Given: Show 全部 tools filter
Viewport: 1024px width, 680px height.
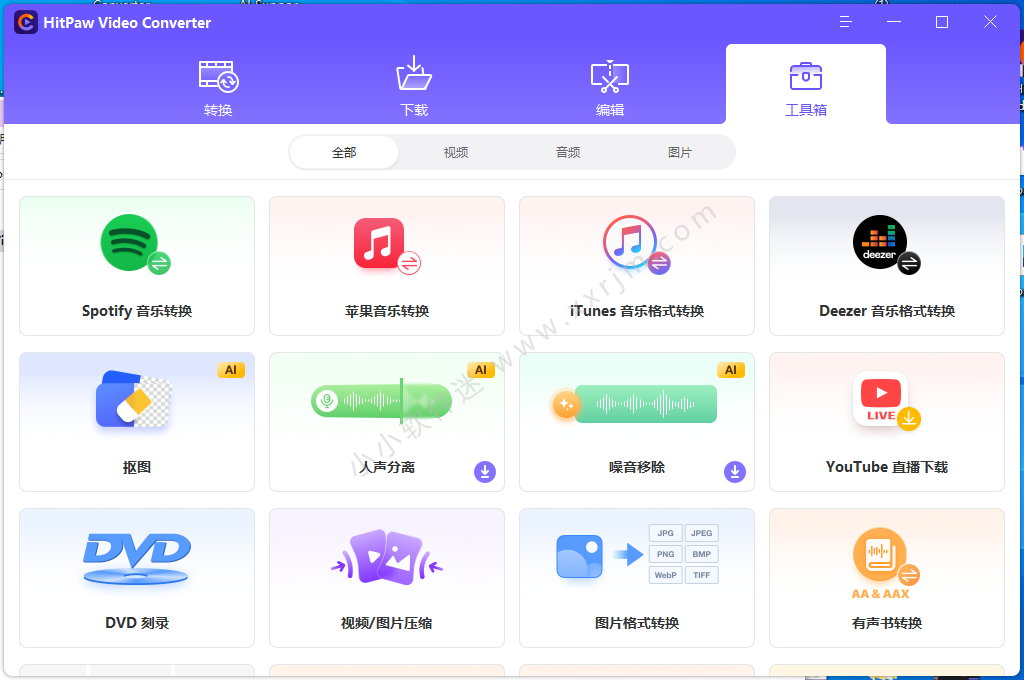Looking at the screenshot, I should point(344,152).
